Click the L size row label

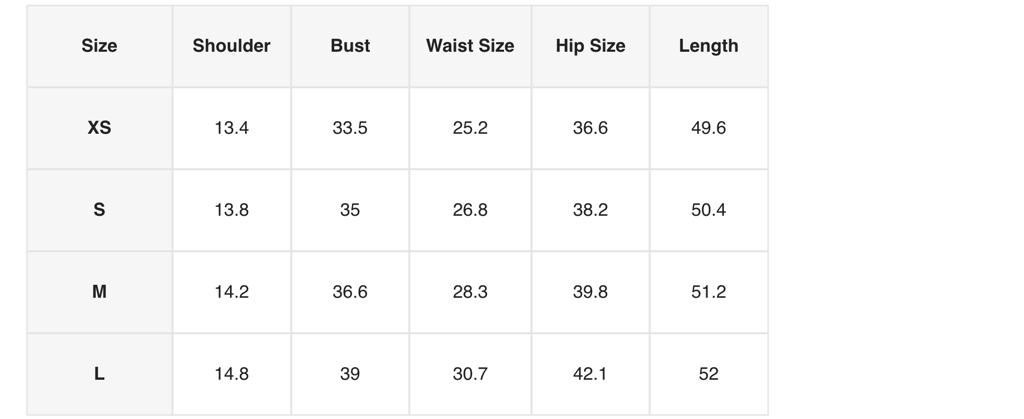99,374
